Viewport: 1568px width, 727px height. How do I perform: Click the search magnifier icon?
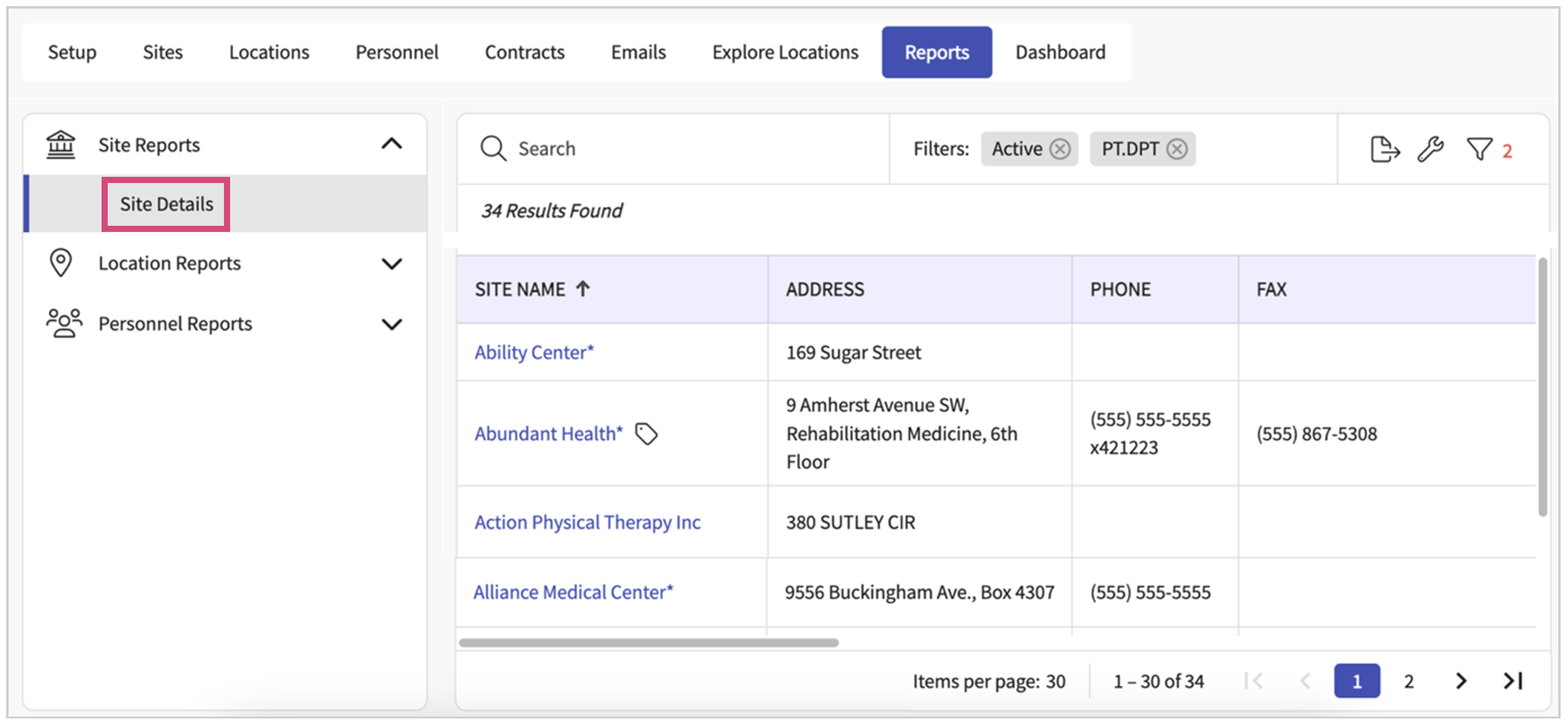pos(493,149)
